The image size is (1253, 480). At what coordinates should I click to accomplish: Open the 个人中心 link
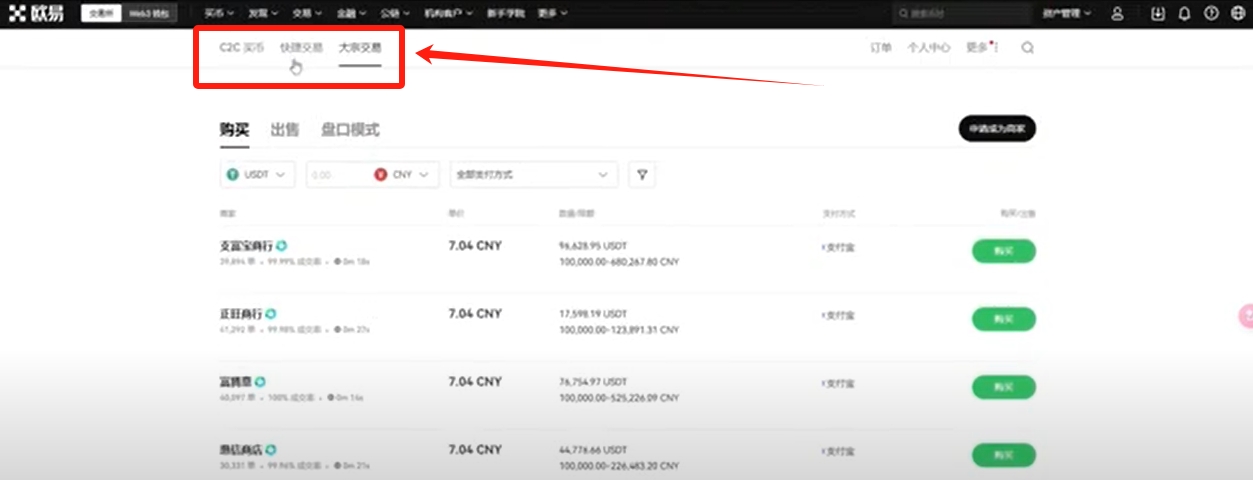click(928, 47)
